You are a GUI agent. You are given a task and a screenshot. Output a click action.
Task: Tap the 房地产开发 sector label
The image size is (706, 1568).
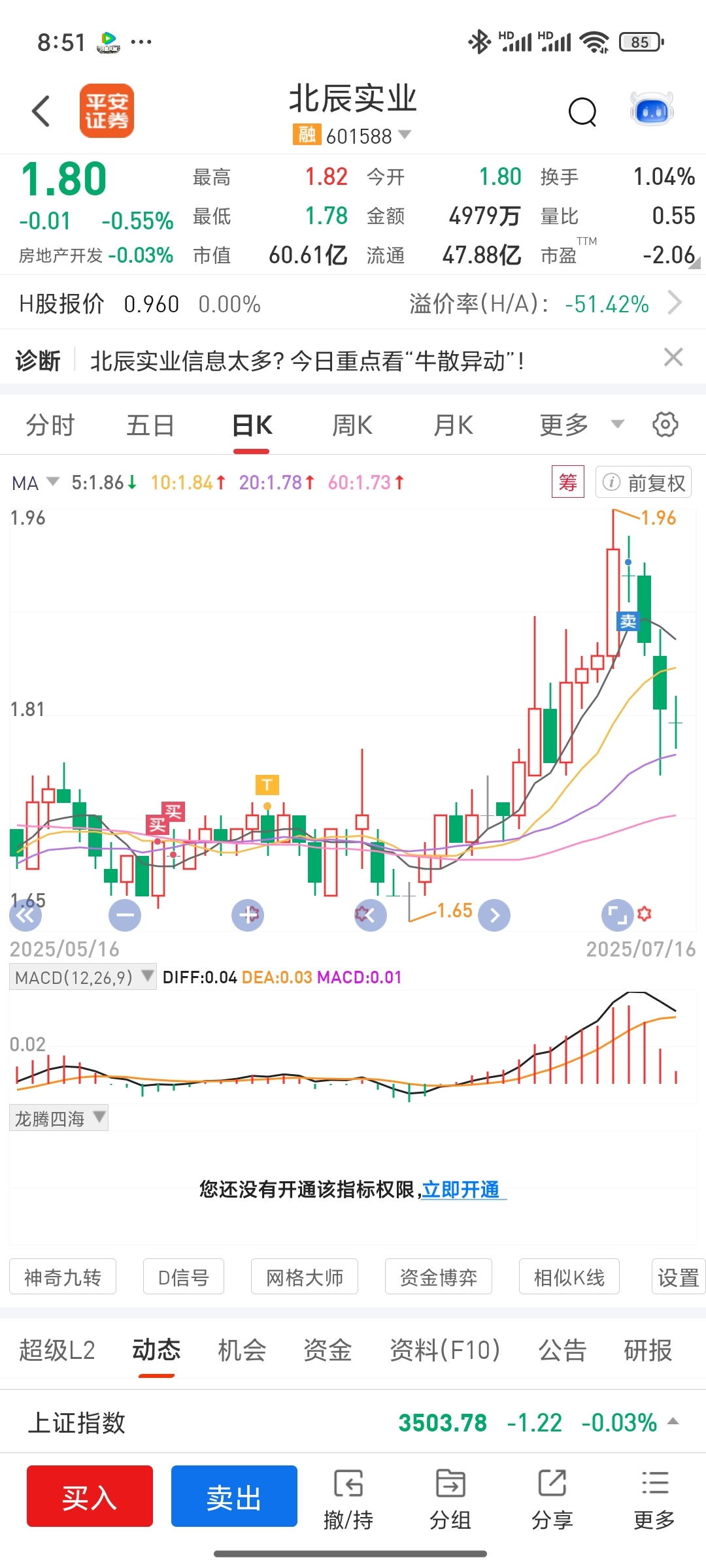pyautogui.click(x=60, y=255)
